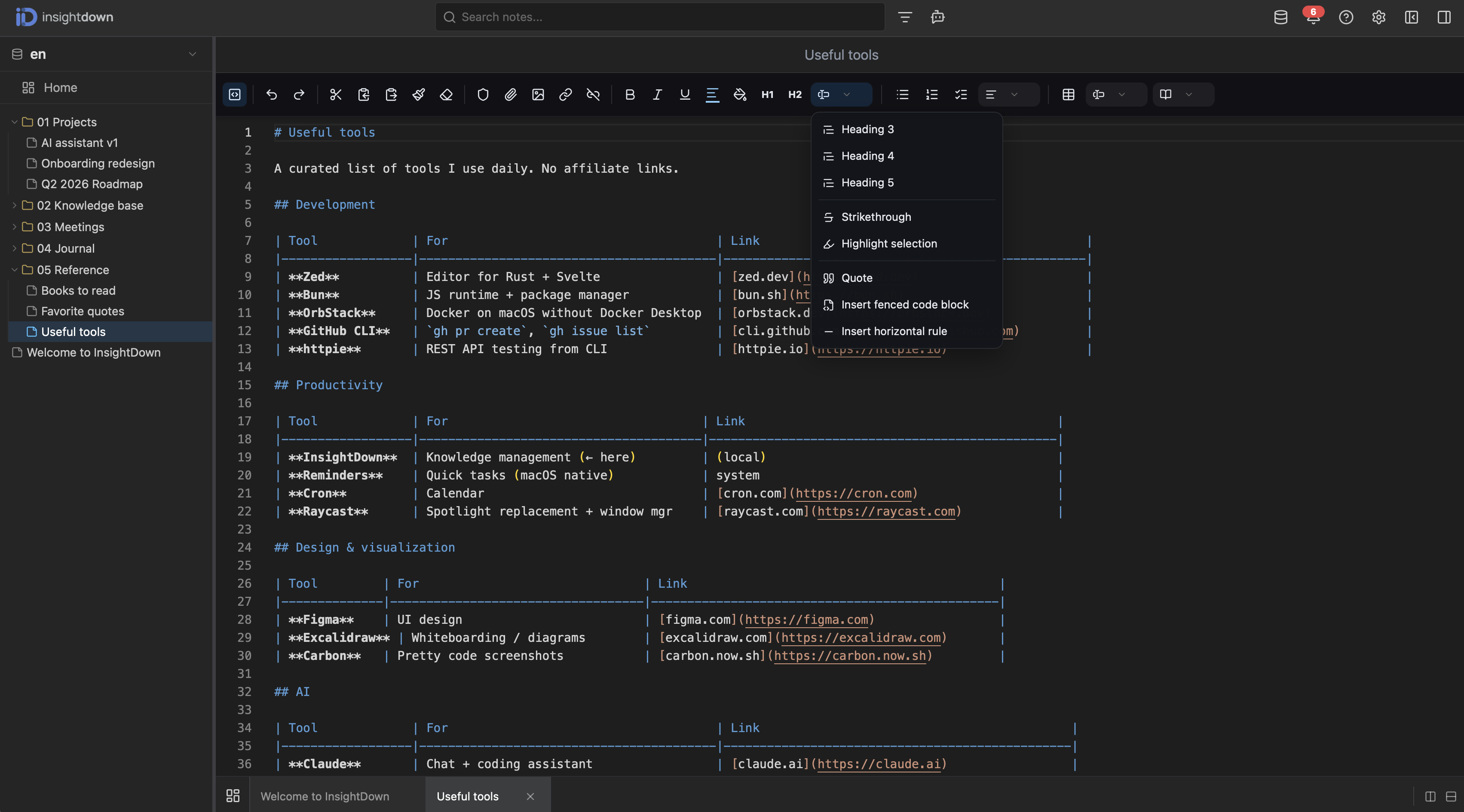This screenshot has height=812, width=1464.
Task: Select Highlight selection in the menu
Action: pyautogui.click(x=907, y=244)
